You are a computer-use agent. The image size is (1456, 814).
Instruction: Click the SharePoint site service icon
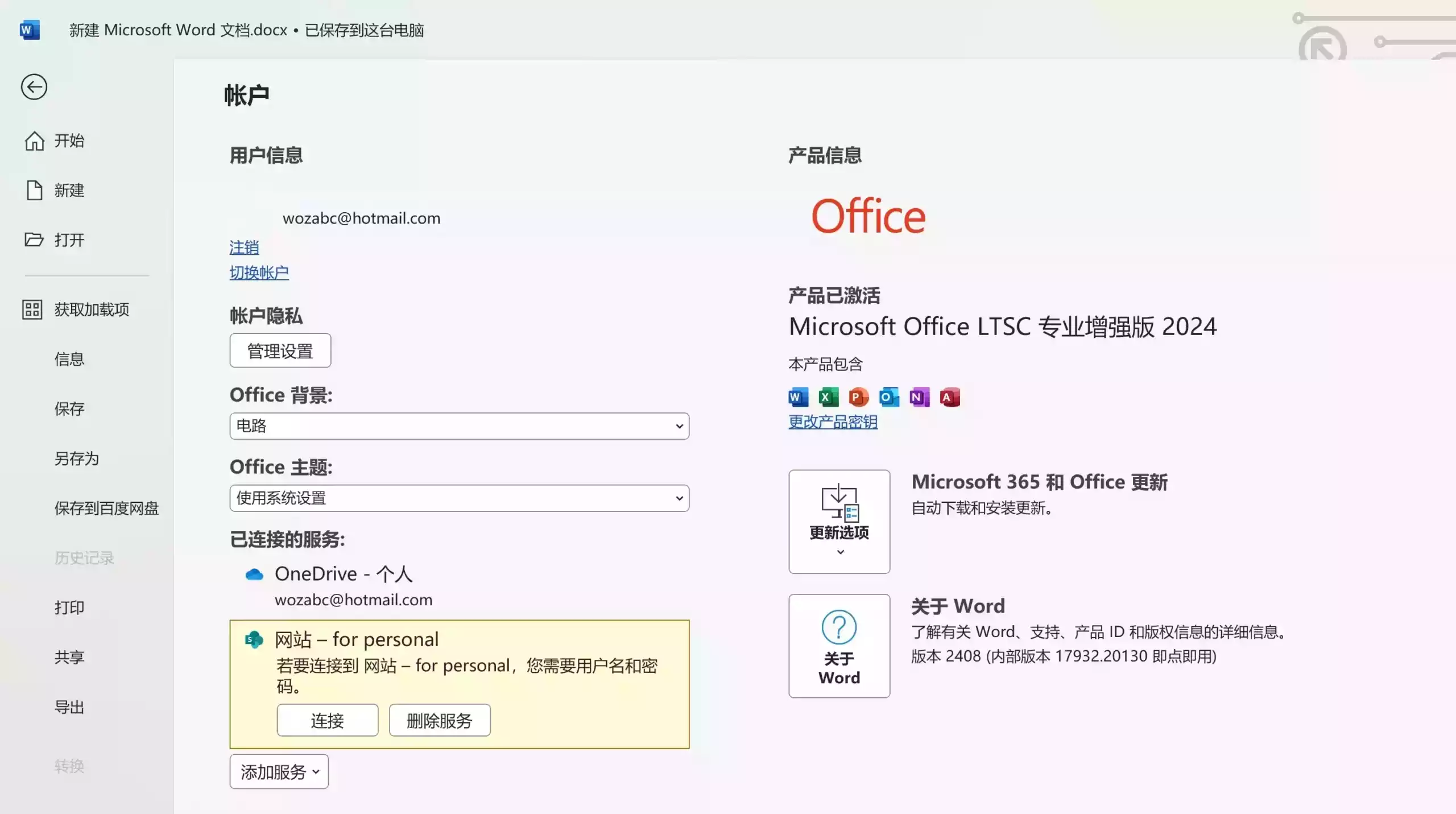tap(254, 639)
